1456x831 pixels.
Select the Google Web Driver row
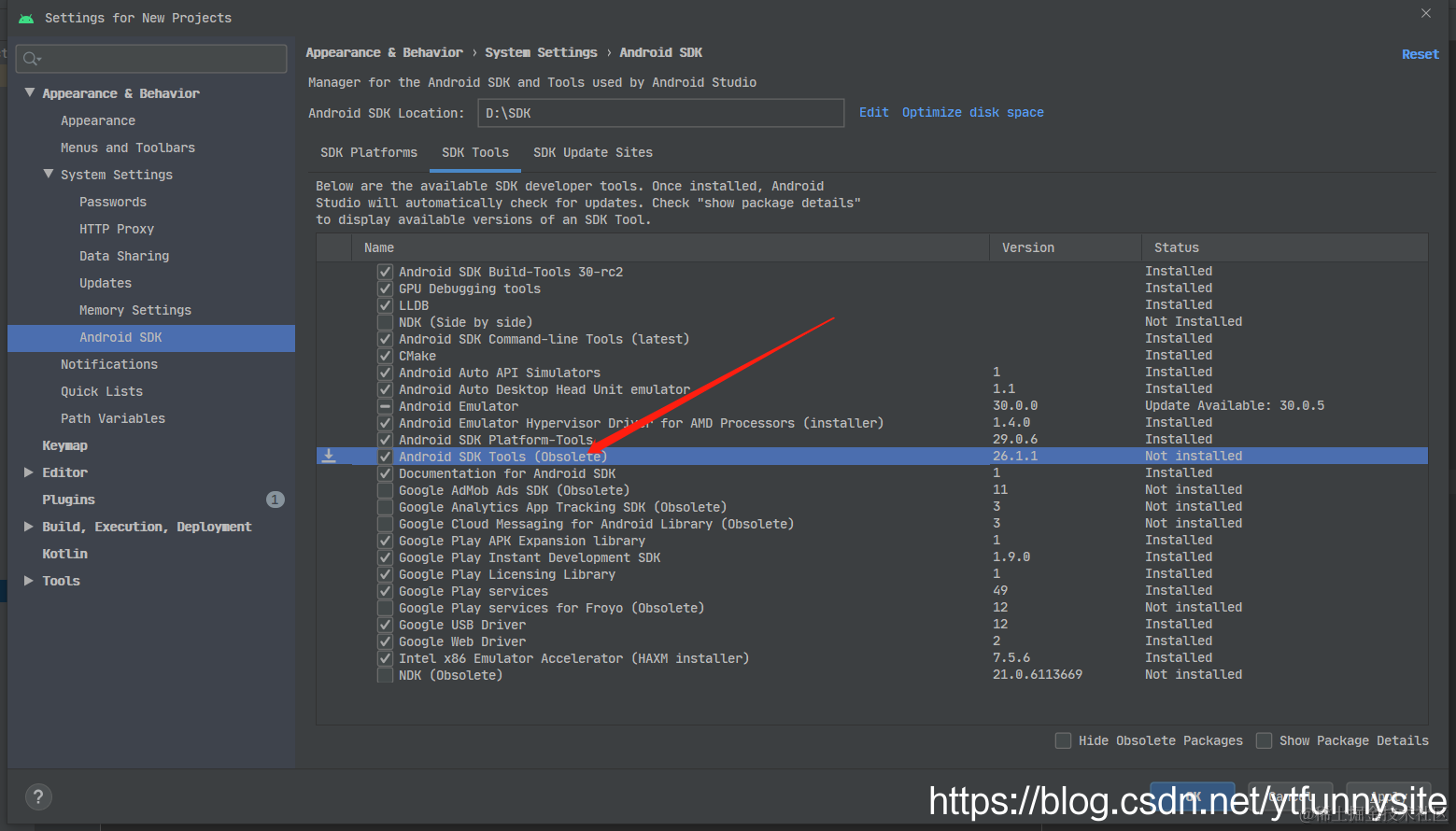point(871,641)
